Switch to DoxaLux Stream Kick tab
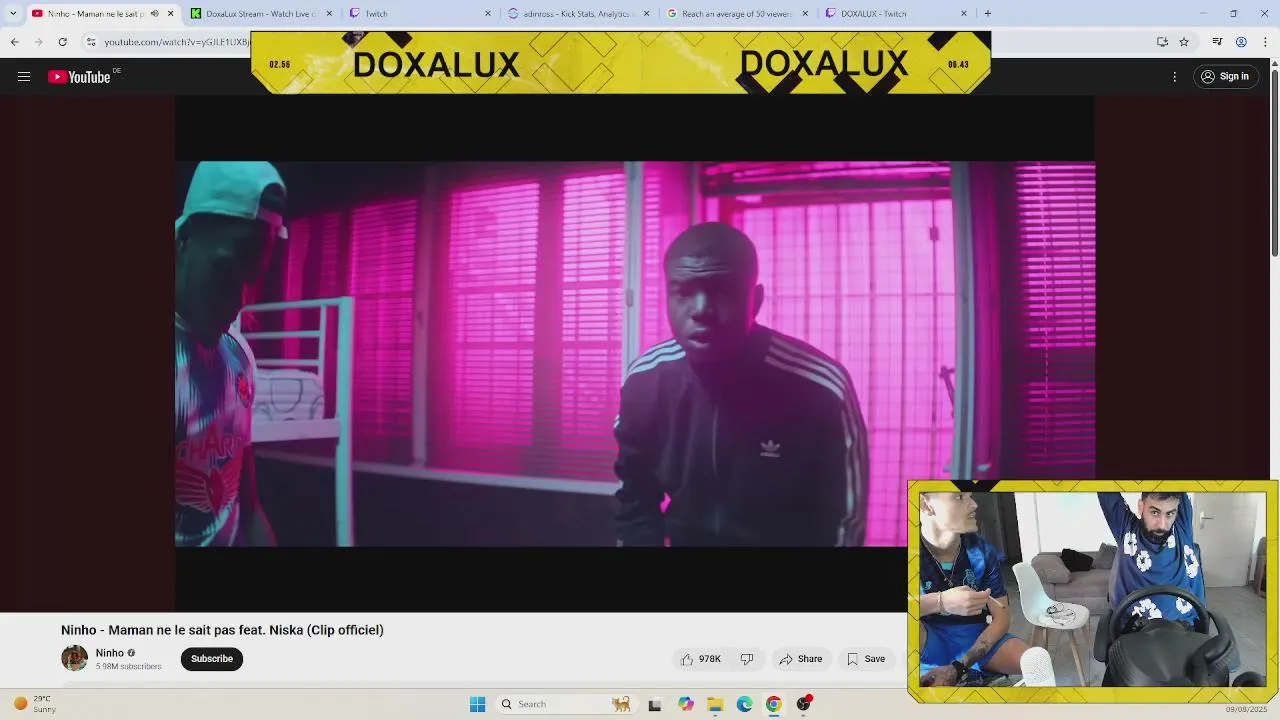Image resolution: width=1280 pixels, height=720 pixels. [x=262, y=14]
